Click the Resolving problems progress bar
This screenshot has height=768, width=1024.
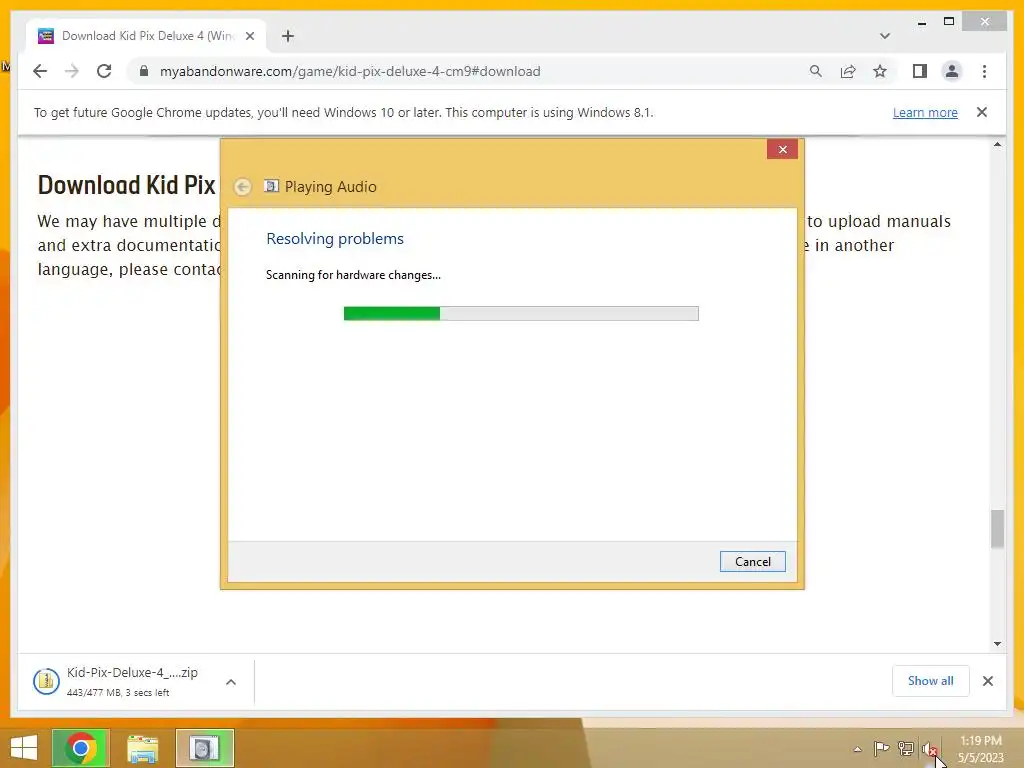point(521,313)
